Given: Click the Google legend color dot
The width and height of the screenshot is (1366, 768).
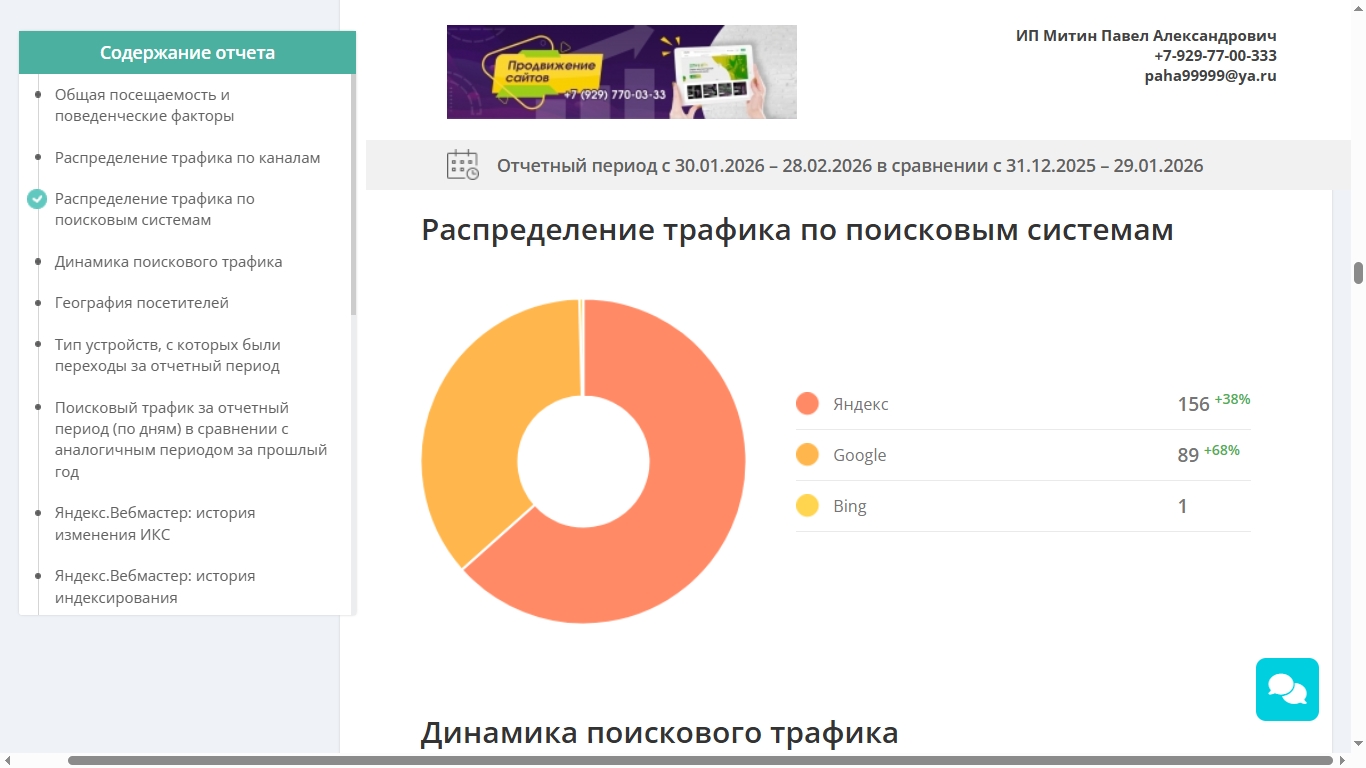Looking at the screenshot, I should (x=807, y=455).
